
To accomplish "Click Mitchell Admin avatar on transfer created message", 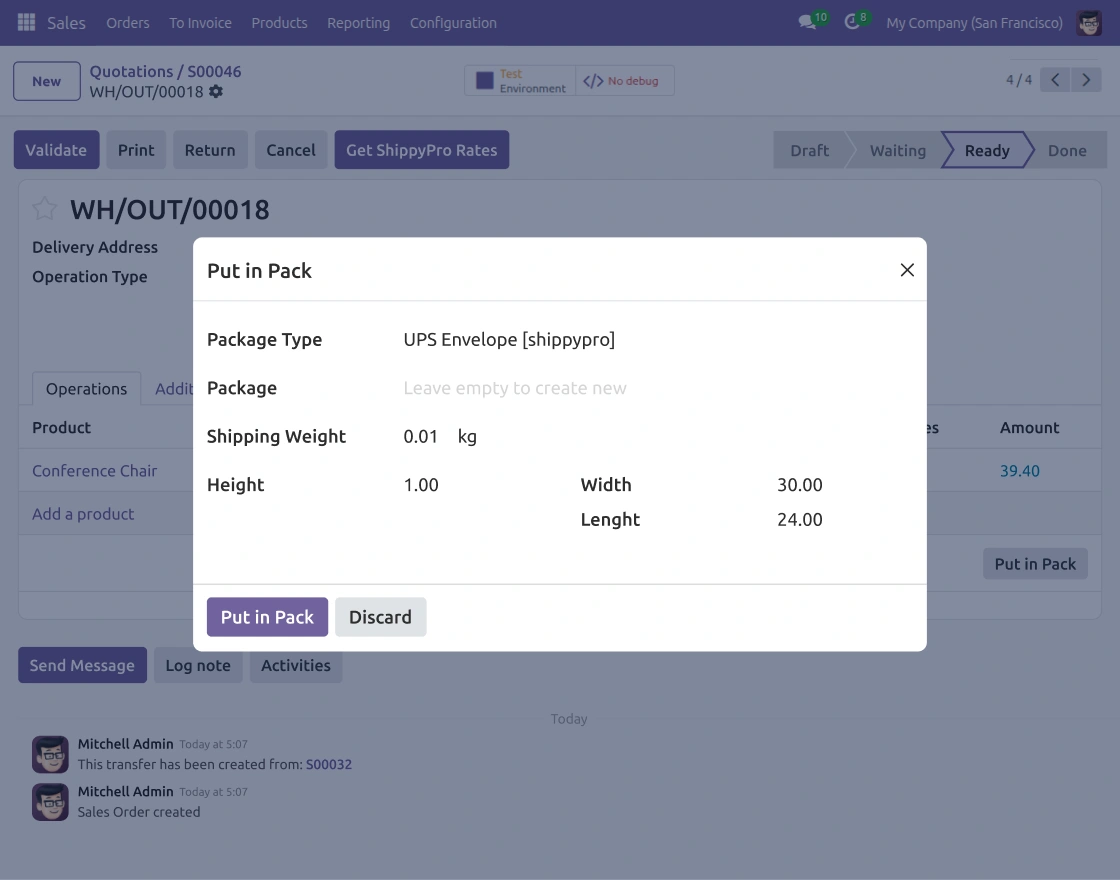I will click(50, 754).
